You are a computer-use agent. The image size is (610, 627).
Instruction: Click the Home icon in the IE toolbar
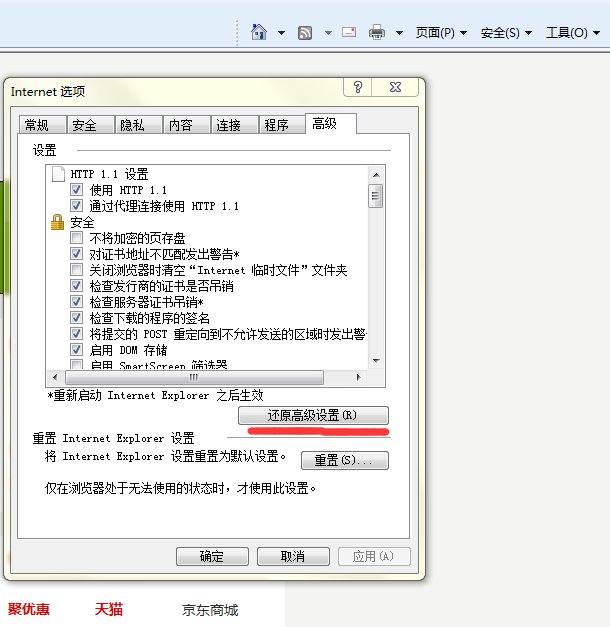point(259,32)
